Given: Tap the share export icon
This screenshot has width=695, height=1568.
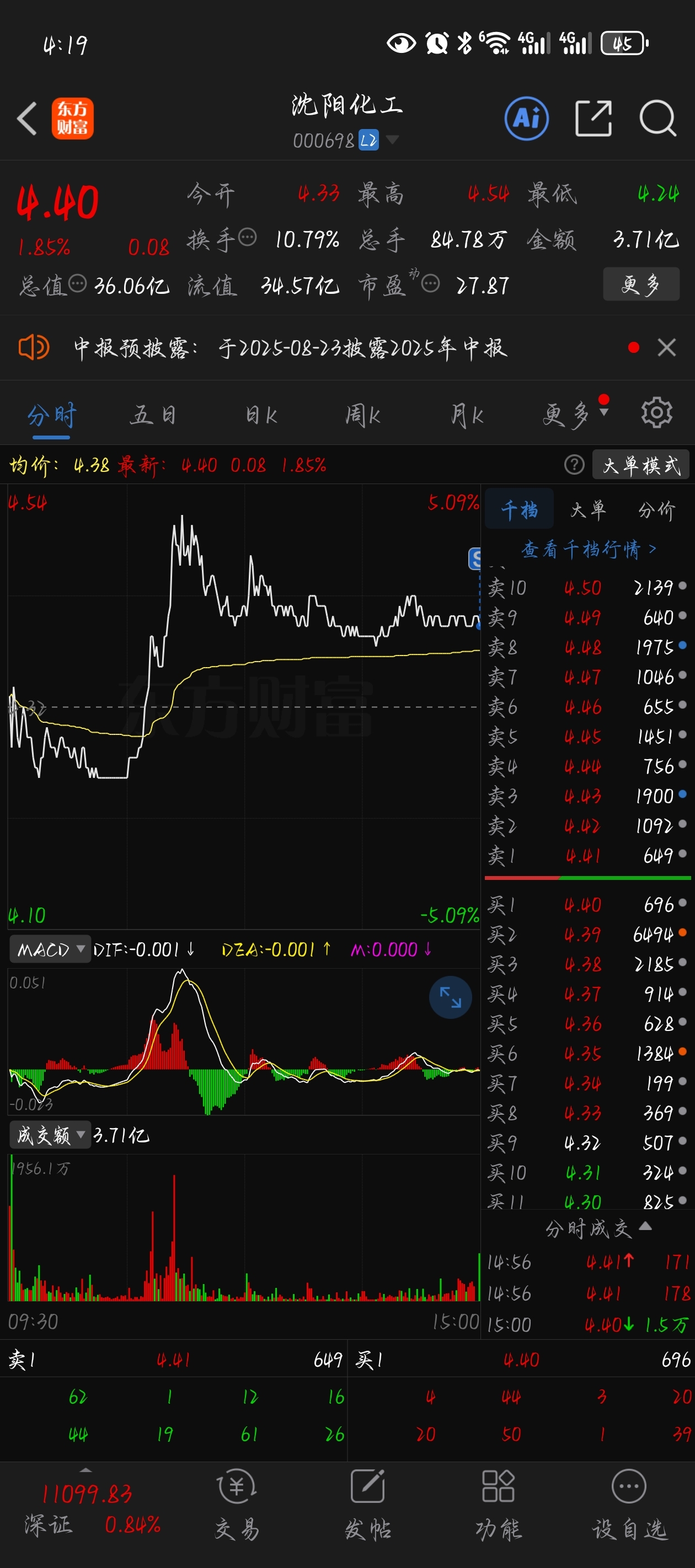Looking at the screenshot, I should tap(594, 118).
